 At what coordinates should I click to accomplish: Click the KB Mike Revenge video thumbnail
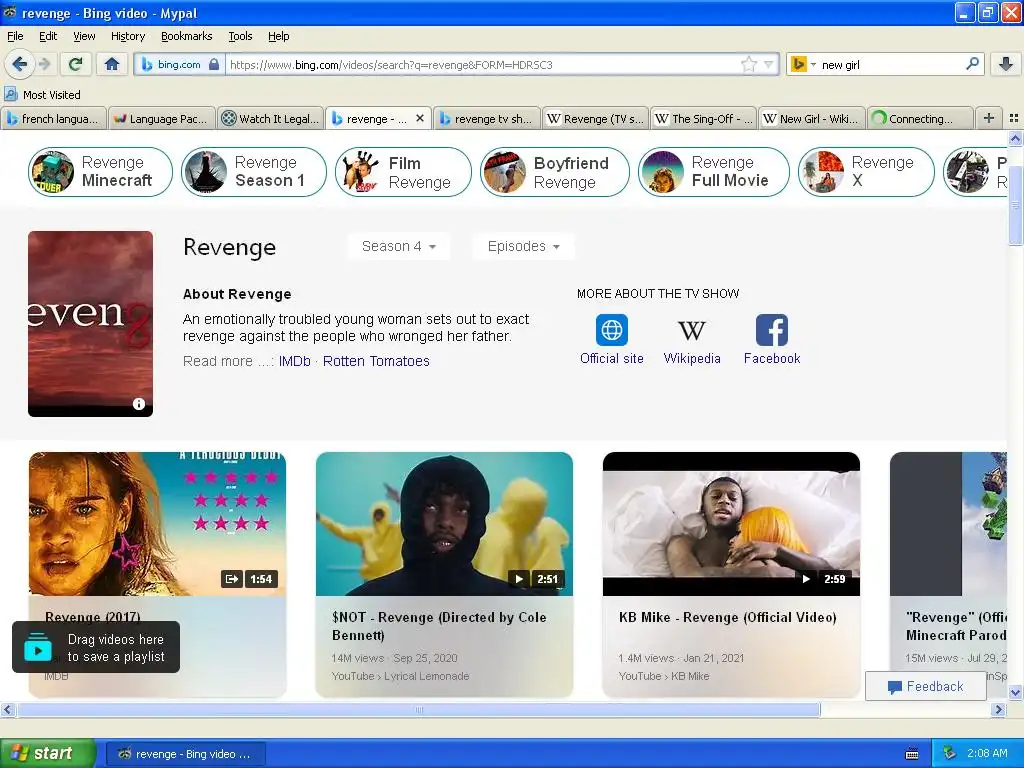click(731, 524)
